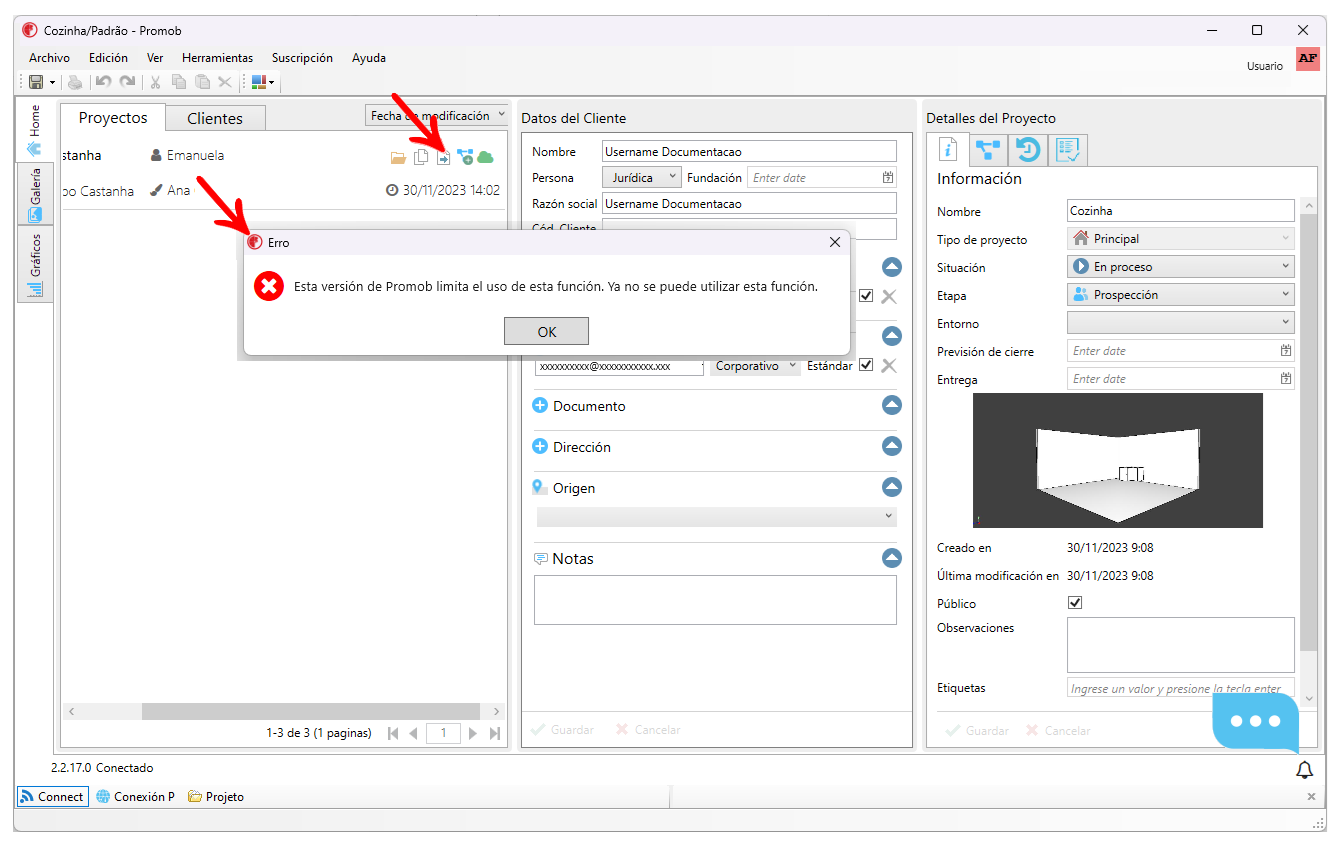Add a new Dirección with plus icon
The width and height of the screenshot is (1337, 841).
point(540,447)
